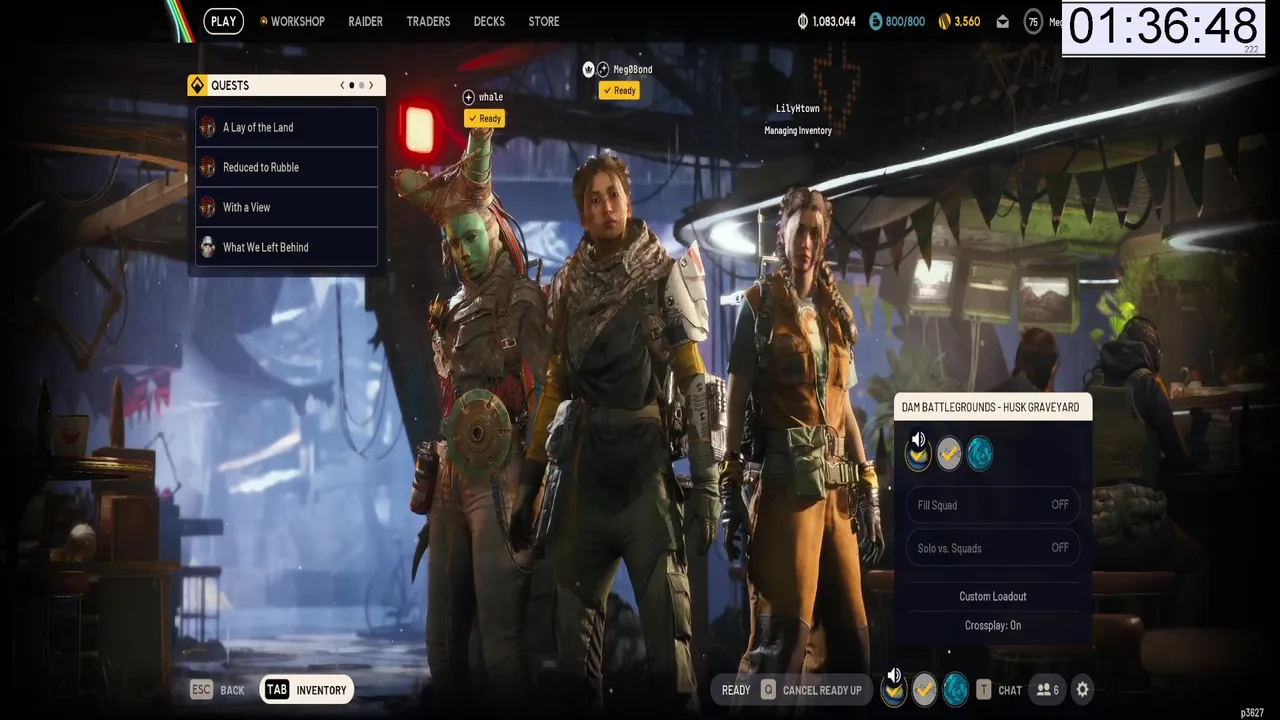Click the grey checkmark avatar in Dam Battlegrounds panel
Viewport: 1280px width, 720px height.
click(949, 454)
